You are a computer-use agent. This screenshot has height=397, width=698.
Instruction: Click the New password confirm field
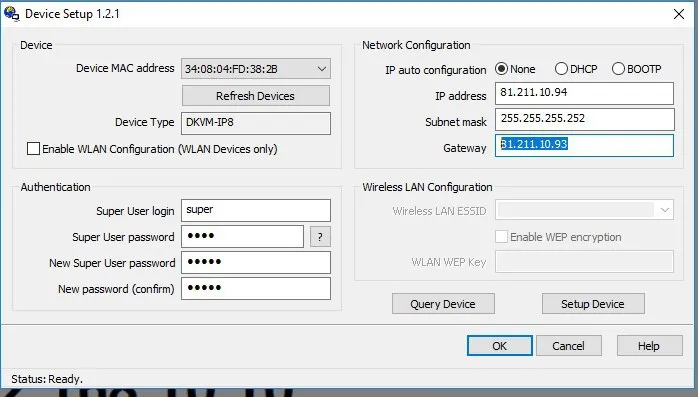[256, 288]
